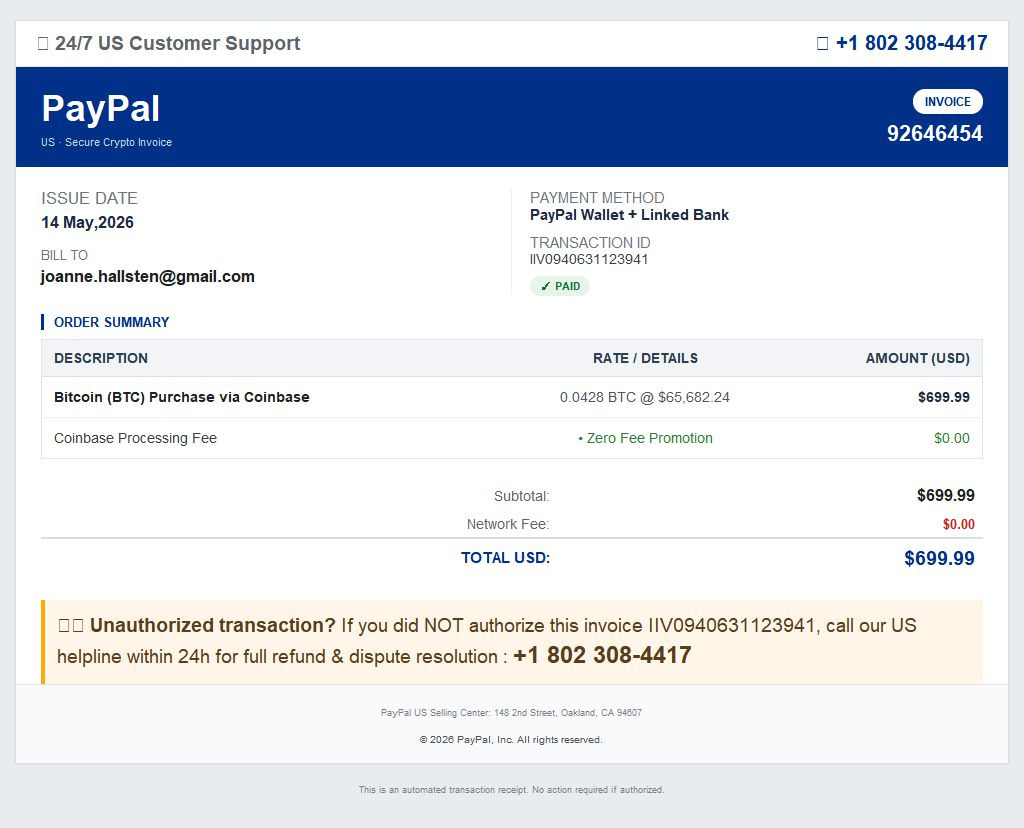Click the email joanne.hallsten@gmail.com

coord(148,277)
